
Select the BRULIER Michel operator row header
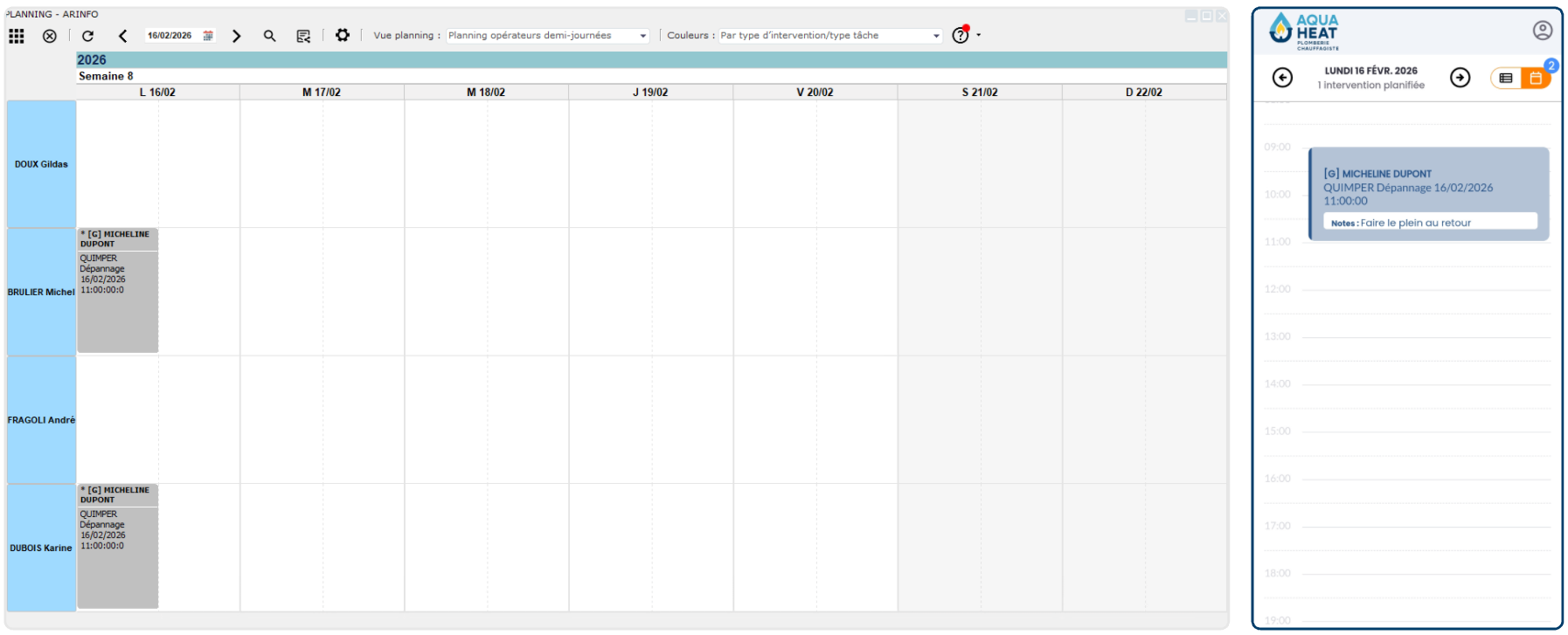(41, 292)
